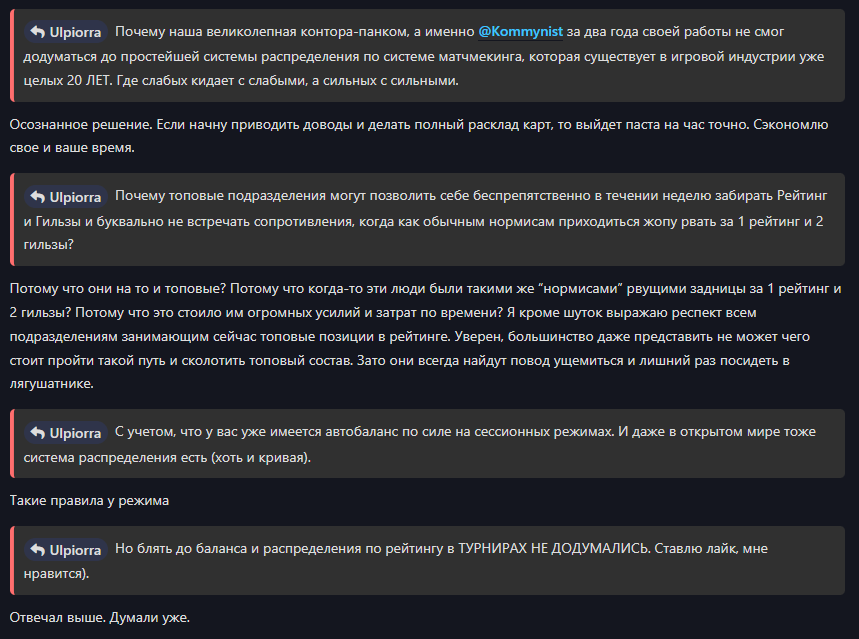Open Ulpiorra name in quote about Рейтинг и Гильзы
The height and width of the screenshot is (639, 859).
75,197
